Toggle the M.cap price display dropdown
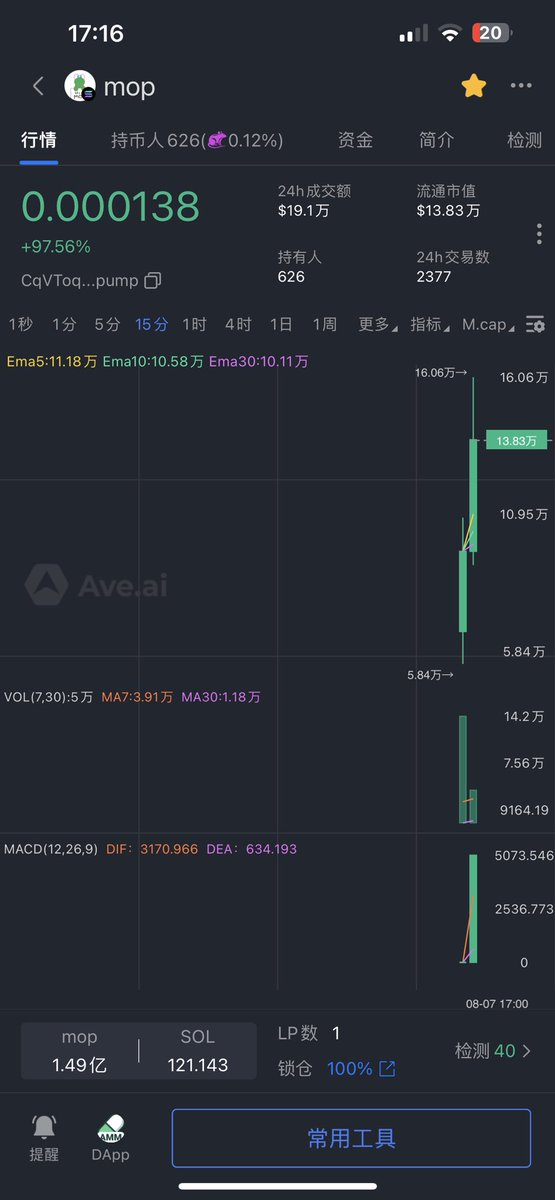 [x=489, y=324]
